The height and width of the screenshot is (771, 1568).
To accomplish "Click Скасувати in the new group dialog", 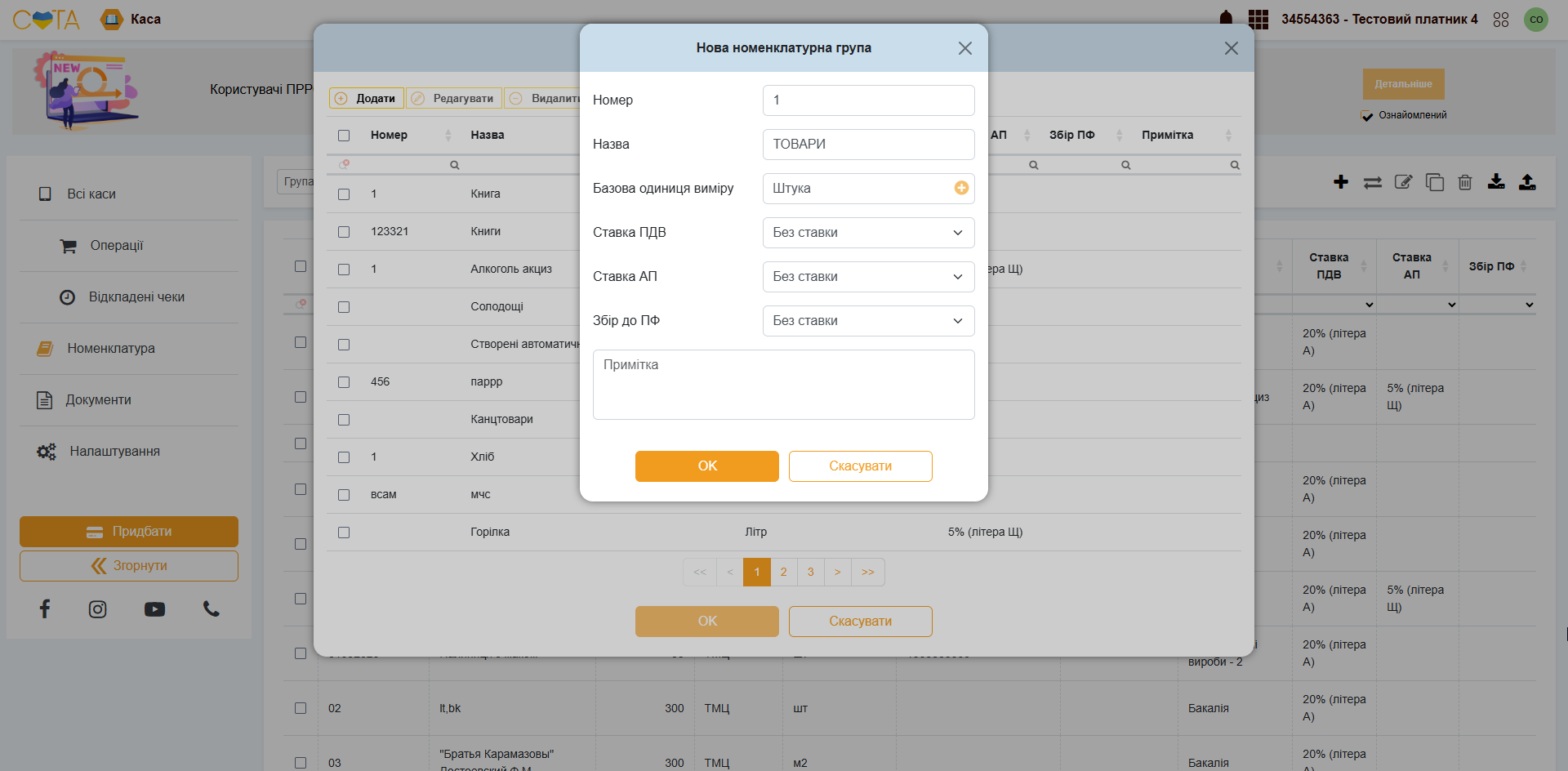I will 860,466.
